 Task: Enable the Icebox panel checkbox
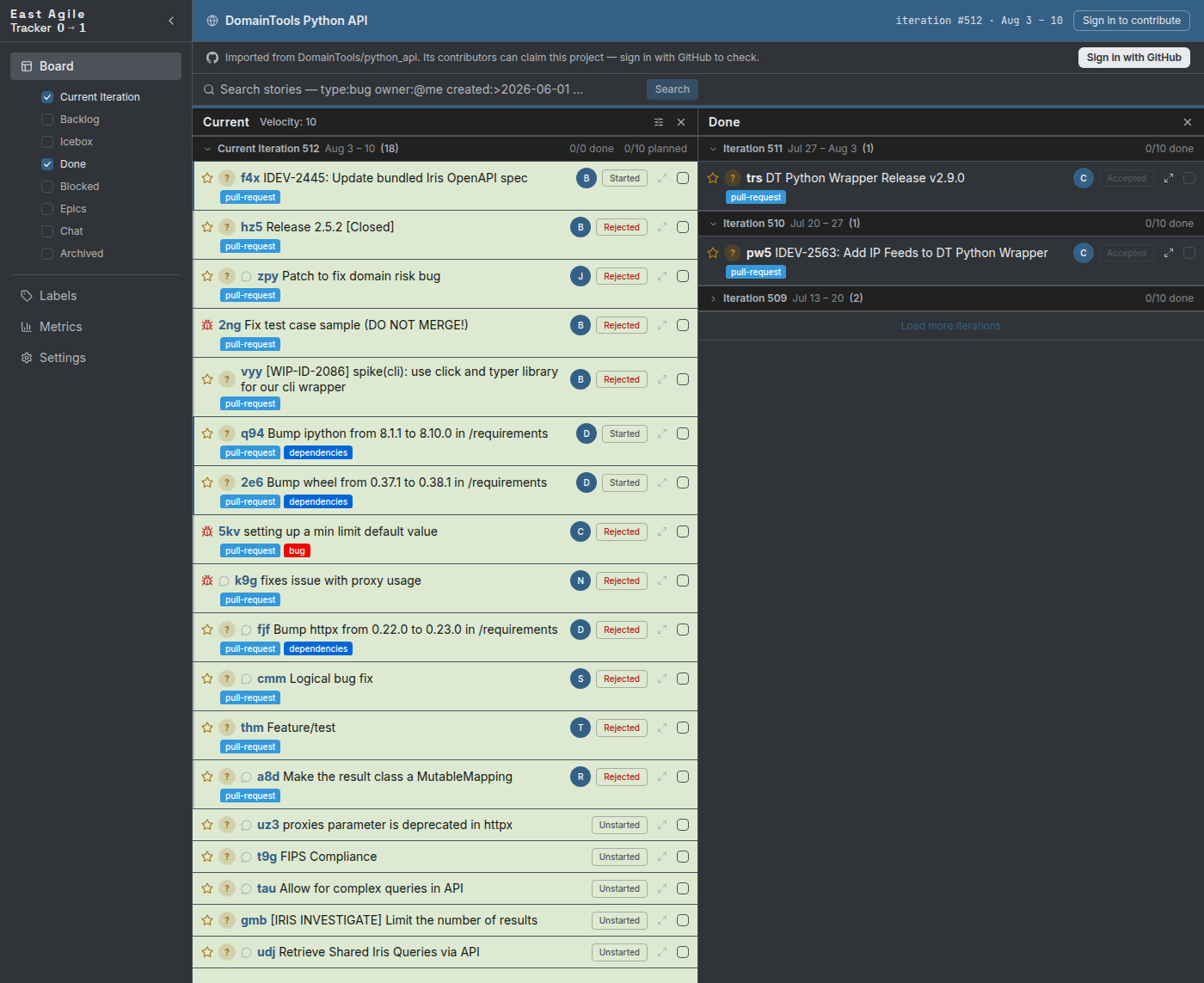point(47,142)
